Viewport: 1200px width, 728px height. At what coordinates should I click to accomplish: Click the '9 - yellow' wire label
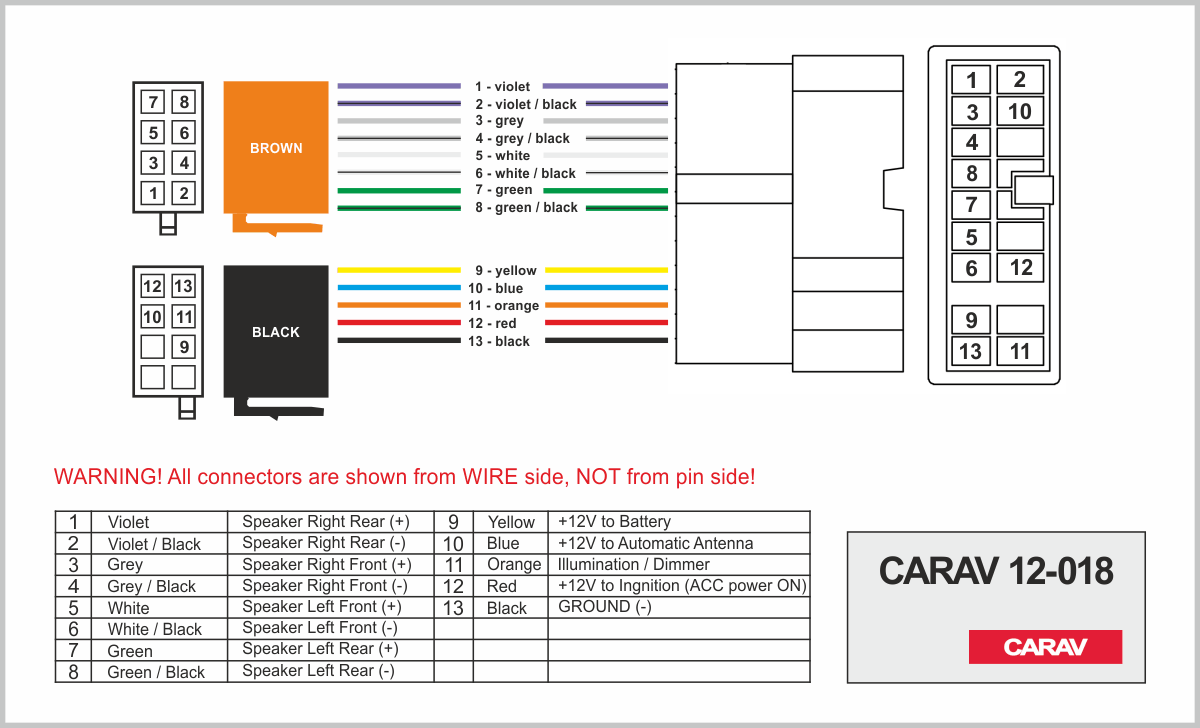tap(505, 270)
